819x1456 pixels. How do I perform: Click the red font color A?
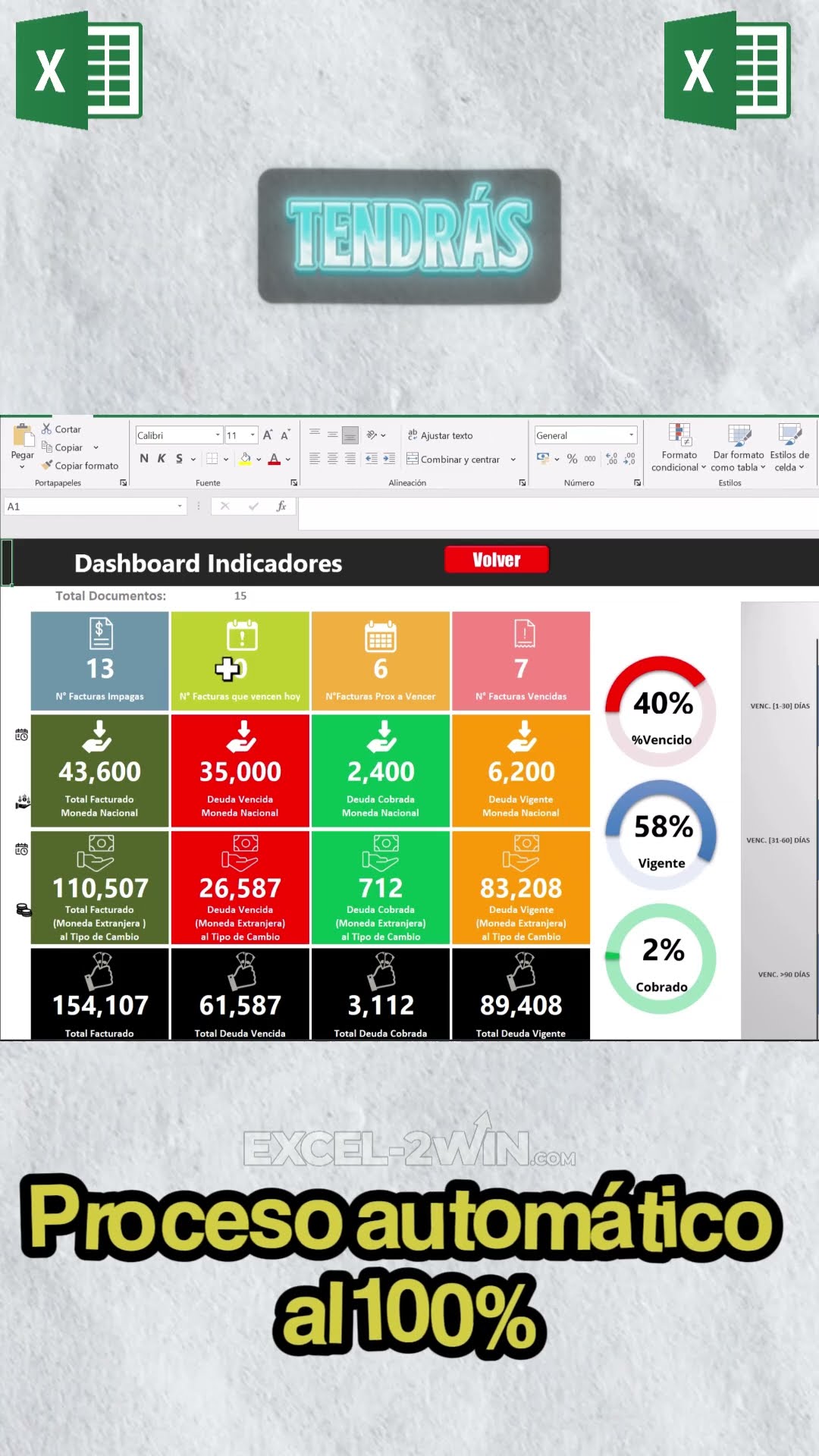point(275,459)
